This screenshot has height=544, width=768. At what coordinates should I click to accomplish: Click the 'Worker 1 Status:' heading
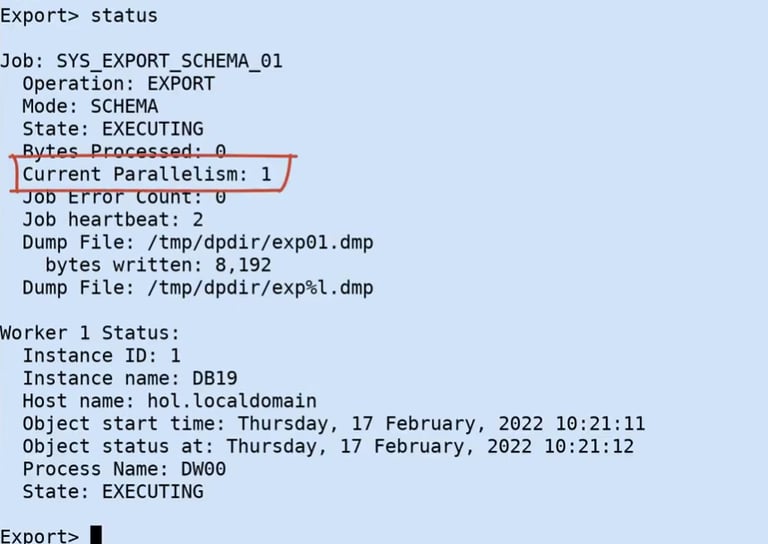[90, 333]
